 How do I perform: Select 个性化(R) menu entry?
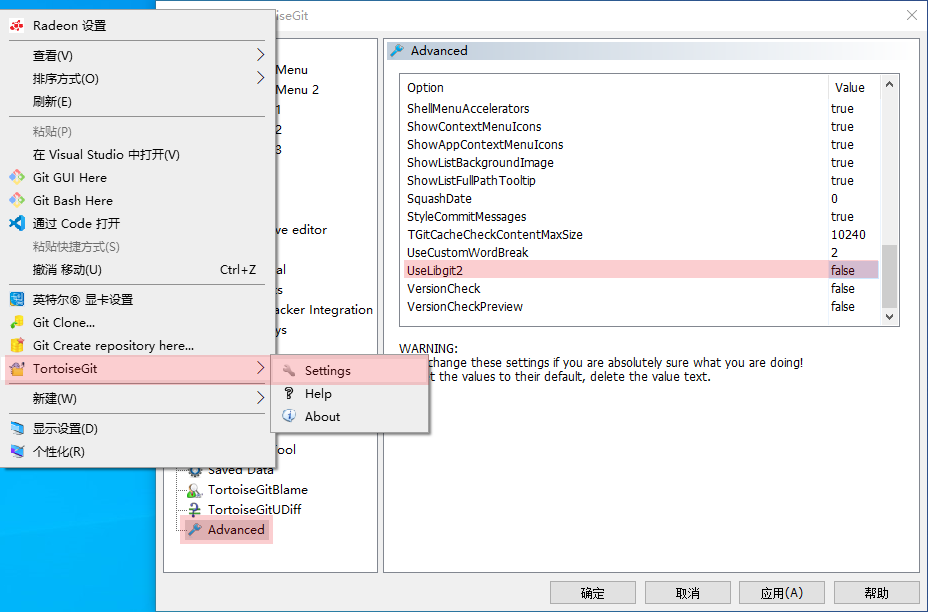pyautogui.click(x=137, y=452)
